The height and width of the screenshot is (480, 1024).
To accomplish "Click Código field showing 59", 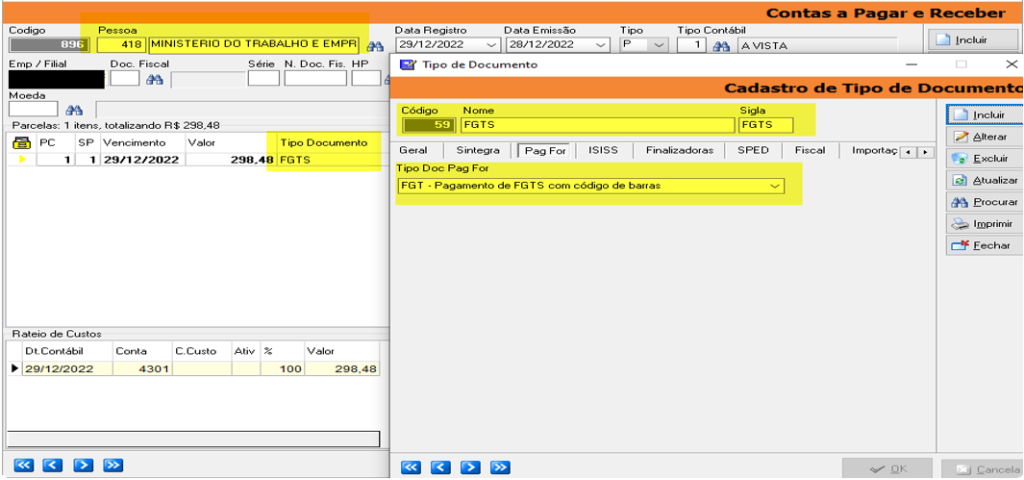I will coord(428,125).
